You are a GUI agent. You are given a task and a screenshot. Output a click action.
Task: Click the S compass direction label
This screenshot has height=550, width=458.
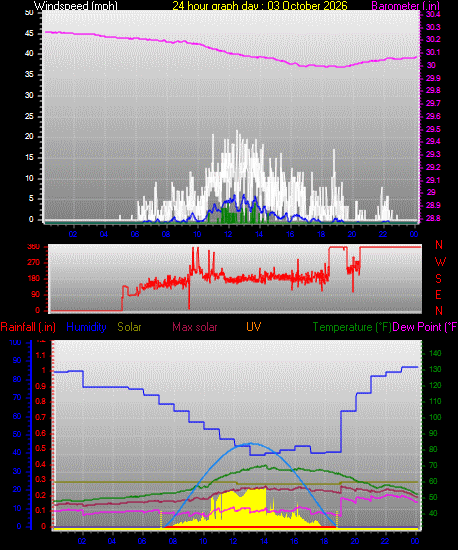(438, 279)
